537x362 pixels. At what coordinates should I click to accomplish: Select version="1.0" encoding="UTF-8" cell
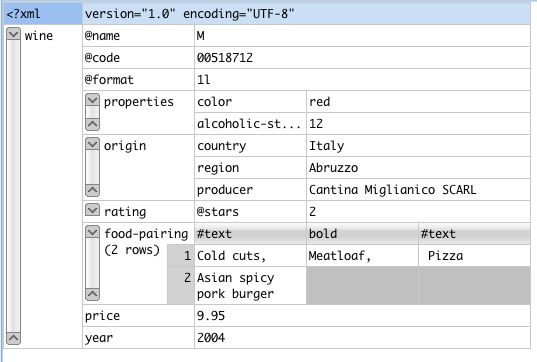coord(307,14)
